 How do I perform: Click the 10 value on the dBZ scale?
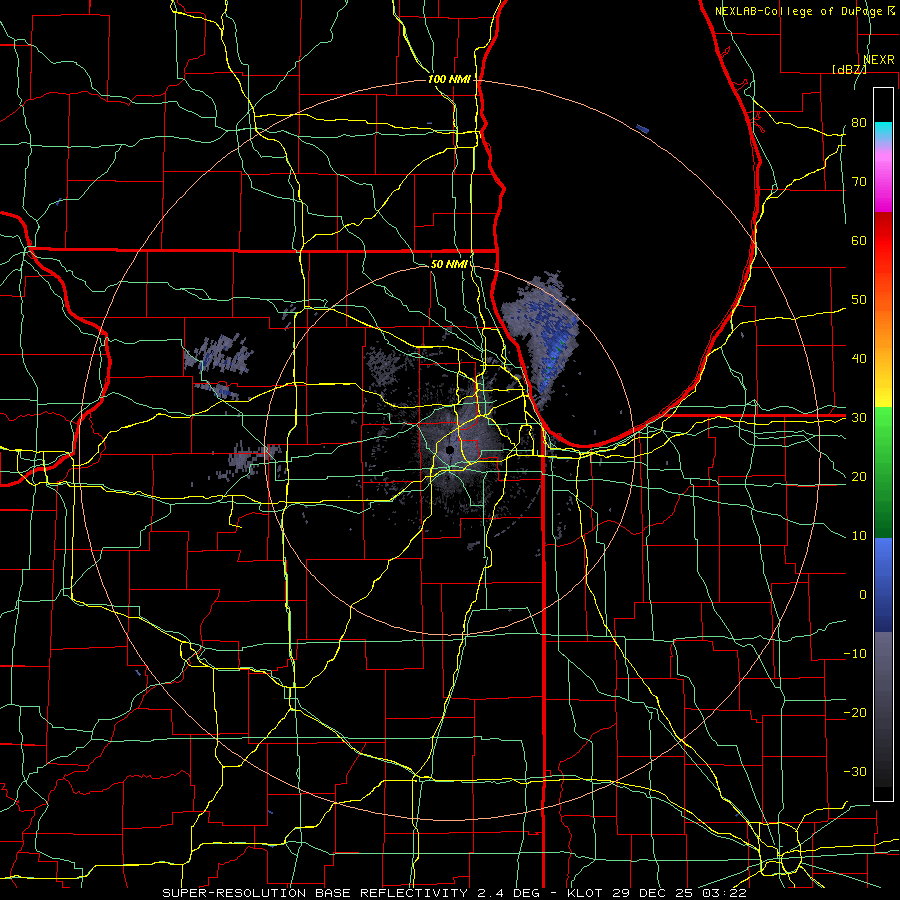[x=859, y=536]
